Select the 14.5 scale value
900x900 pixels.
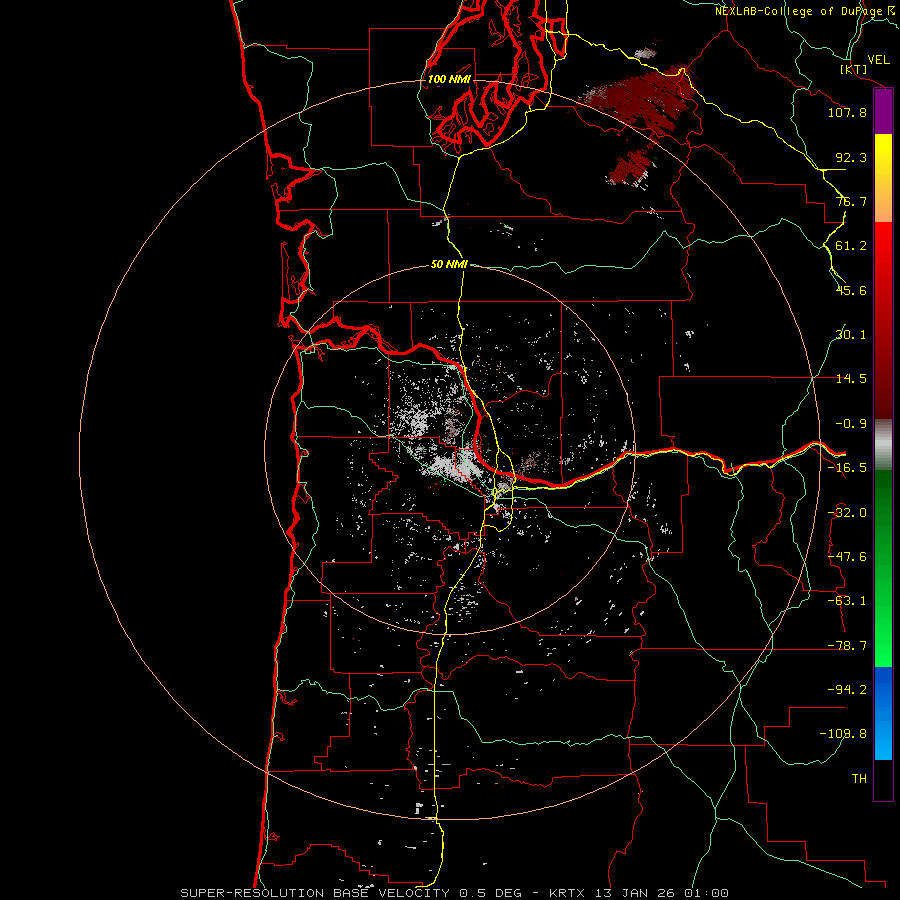tap(851, 379)
